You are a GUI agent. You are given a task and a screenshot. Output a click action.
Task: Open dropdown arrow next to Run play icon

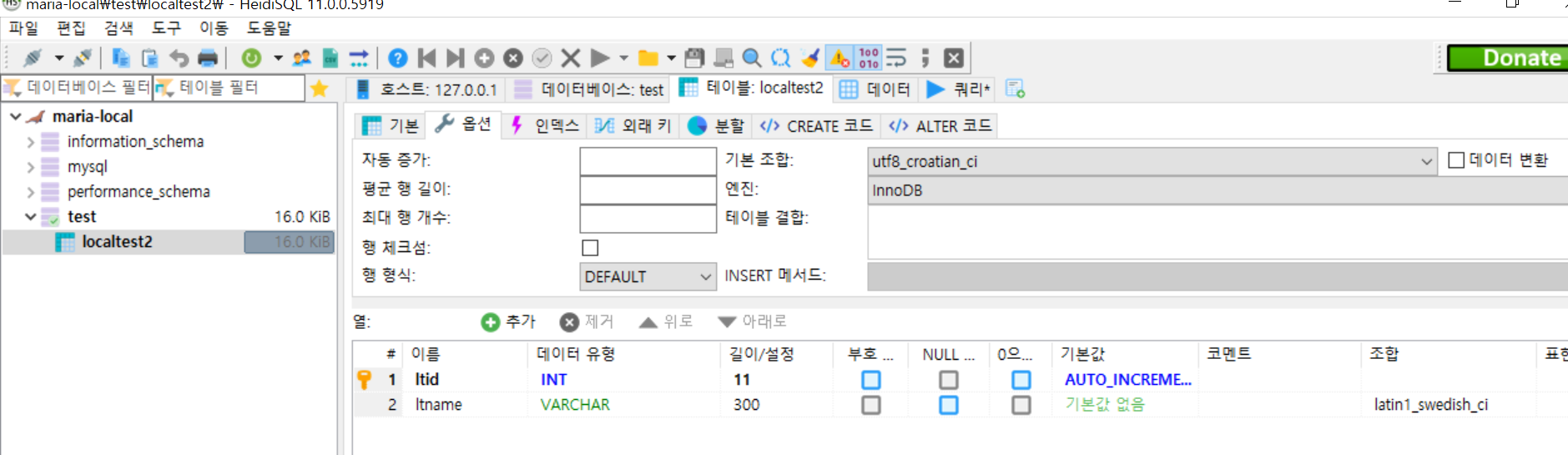point(623,58)
